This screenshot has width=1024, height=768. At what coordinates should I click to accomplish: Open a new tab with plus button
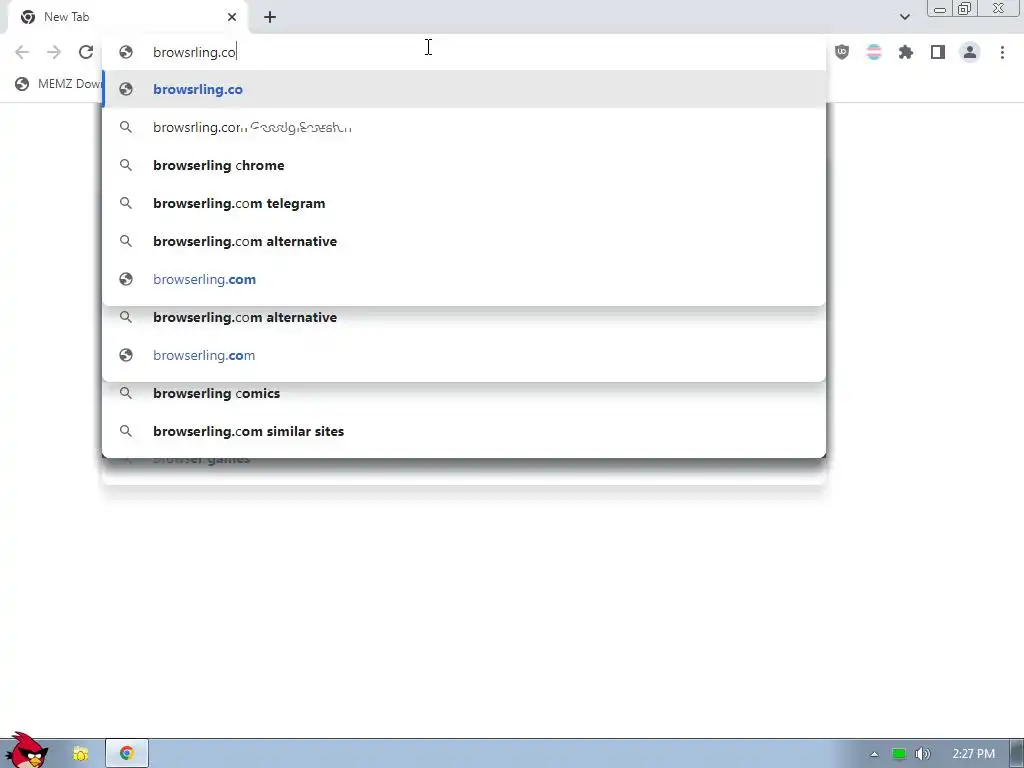(270, 18)
